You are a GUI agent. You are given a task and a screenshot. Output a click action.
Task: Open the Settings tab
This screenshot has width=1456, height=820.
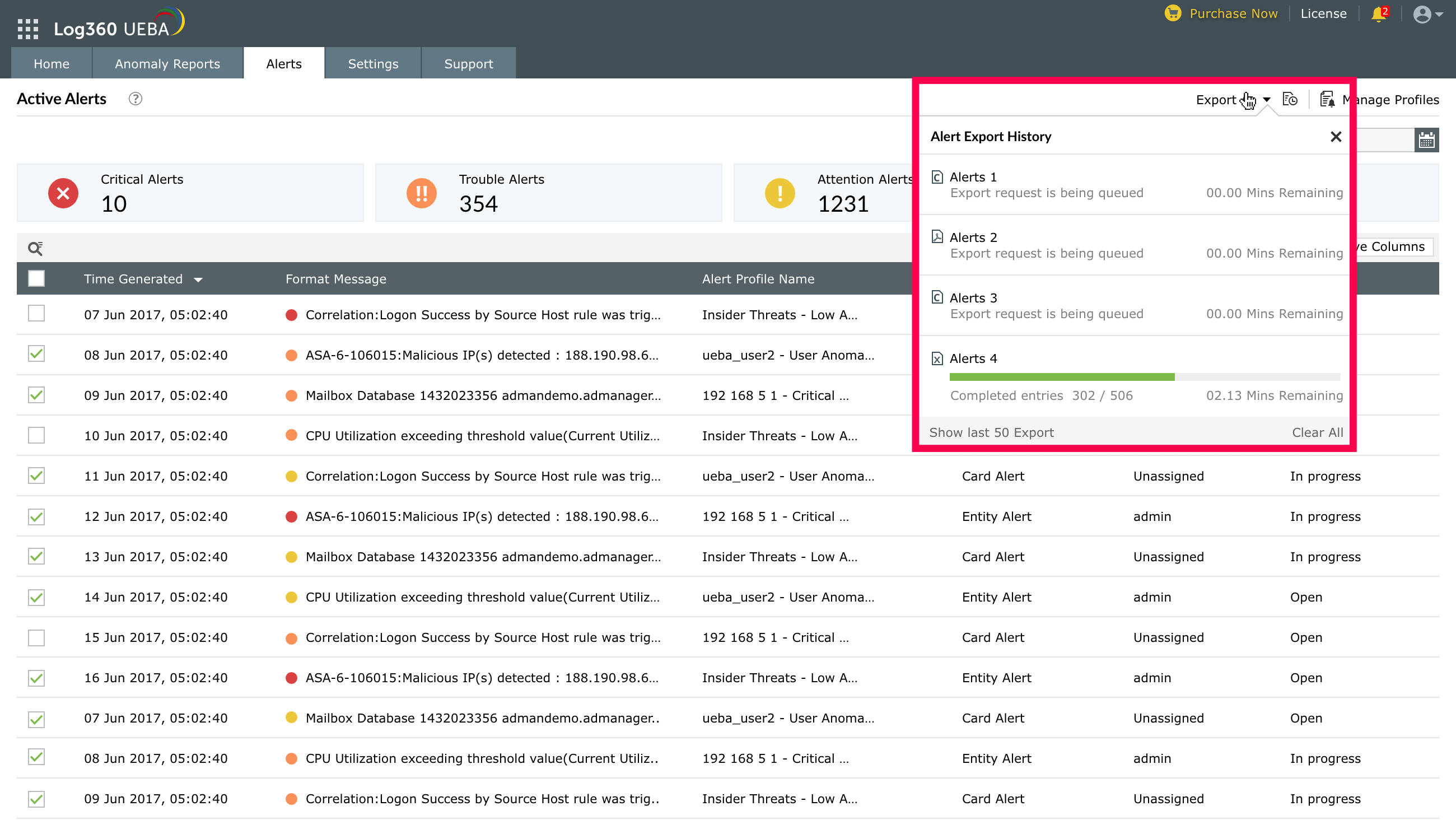pyautogui.click(x=372, y=63)
